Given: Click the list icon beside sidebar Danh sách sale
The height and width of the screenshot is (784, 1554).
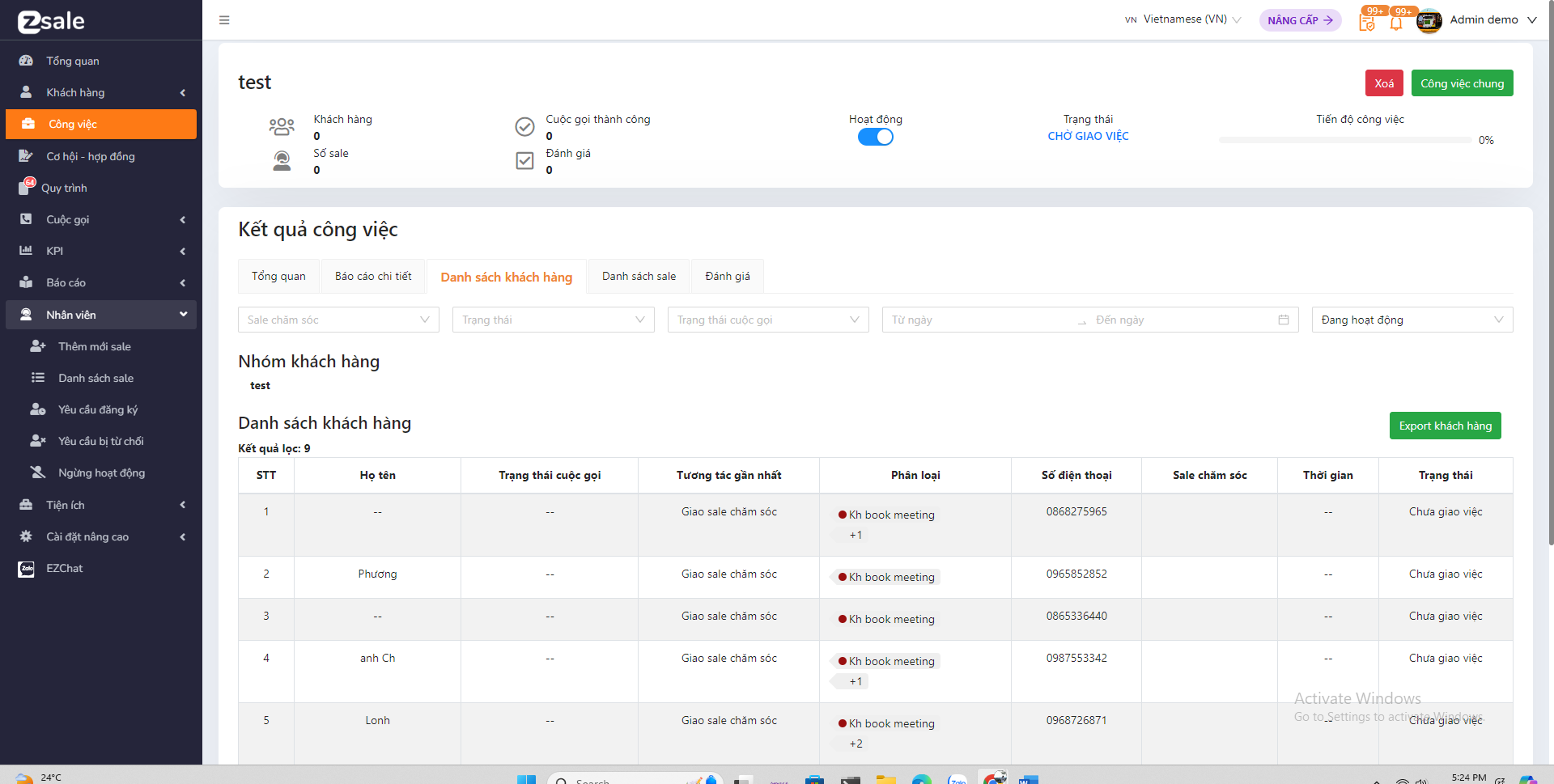Looking at the screenshot, I should [x=38, y=378].
